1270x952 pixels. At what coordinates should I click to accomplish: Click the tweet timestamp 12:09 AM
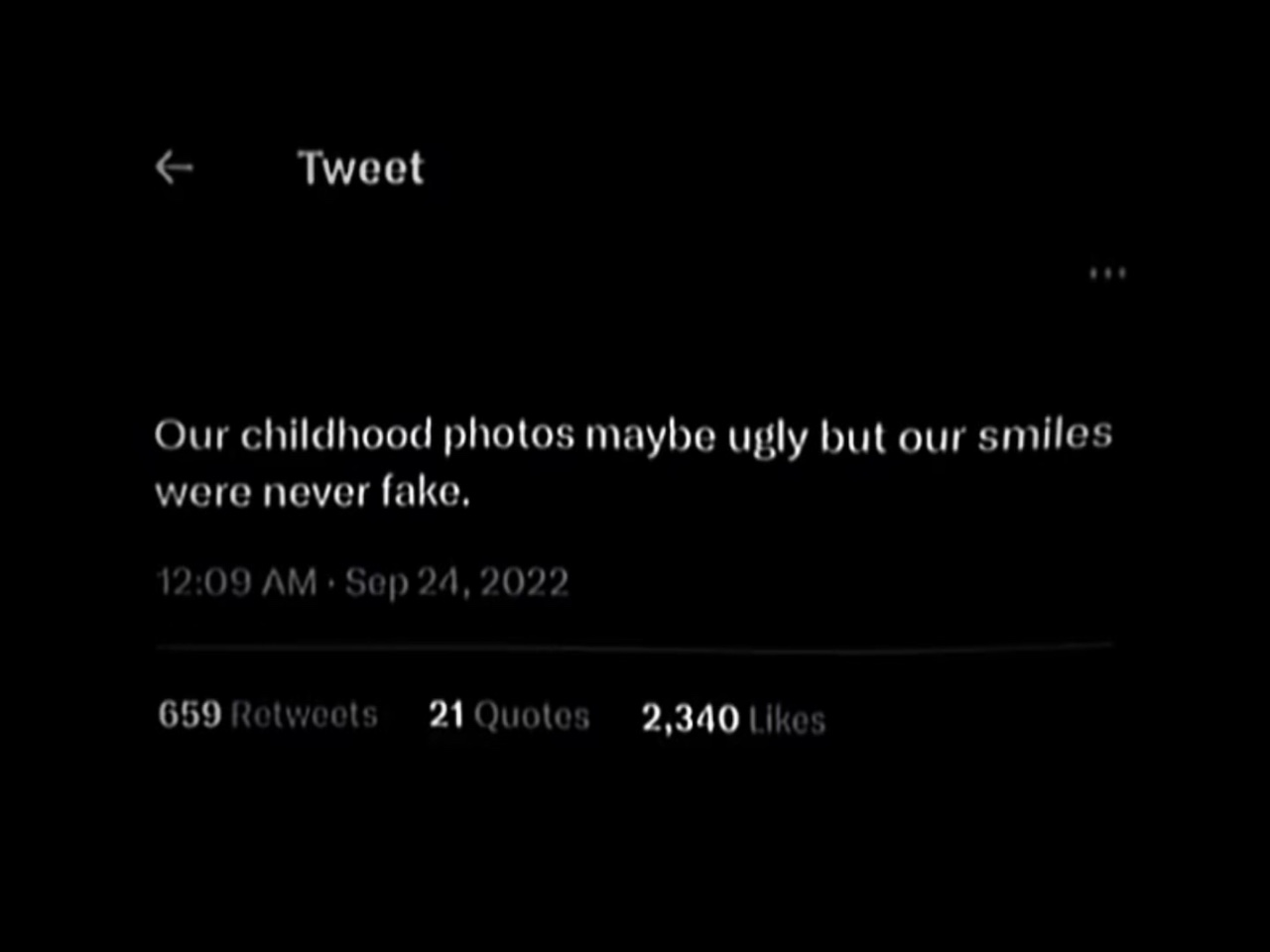tap(237, 582)
